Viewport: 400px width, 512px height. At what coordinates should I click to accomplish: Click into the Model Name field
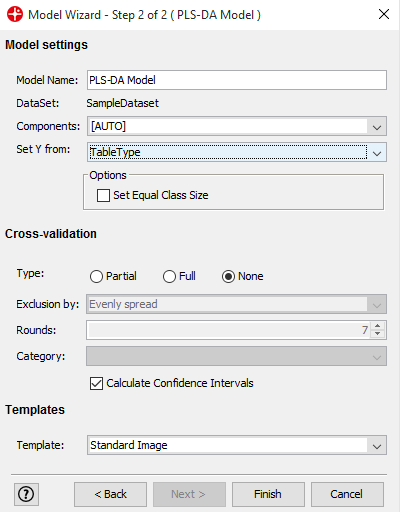(237, 80)
